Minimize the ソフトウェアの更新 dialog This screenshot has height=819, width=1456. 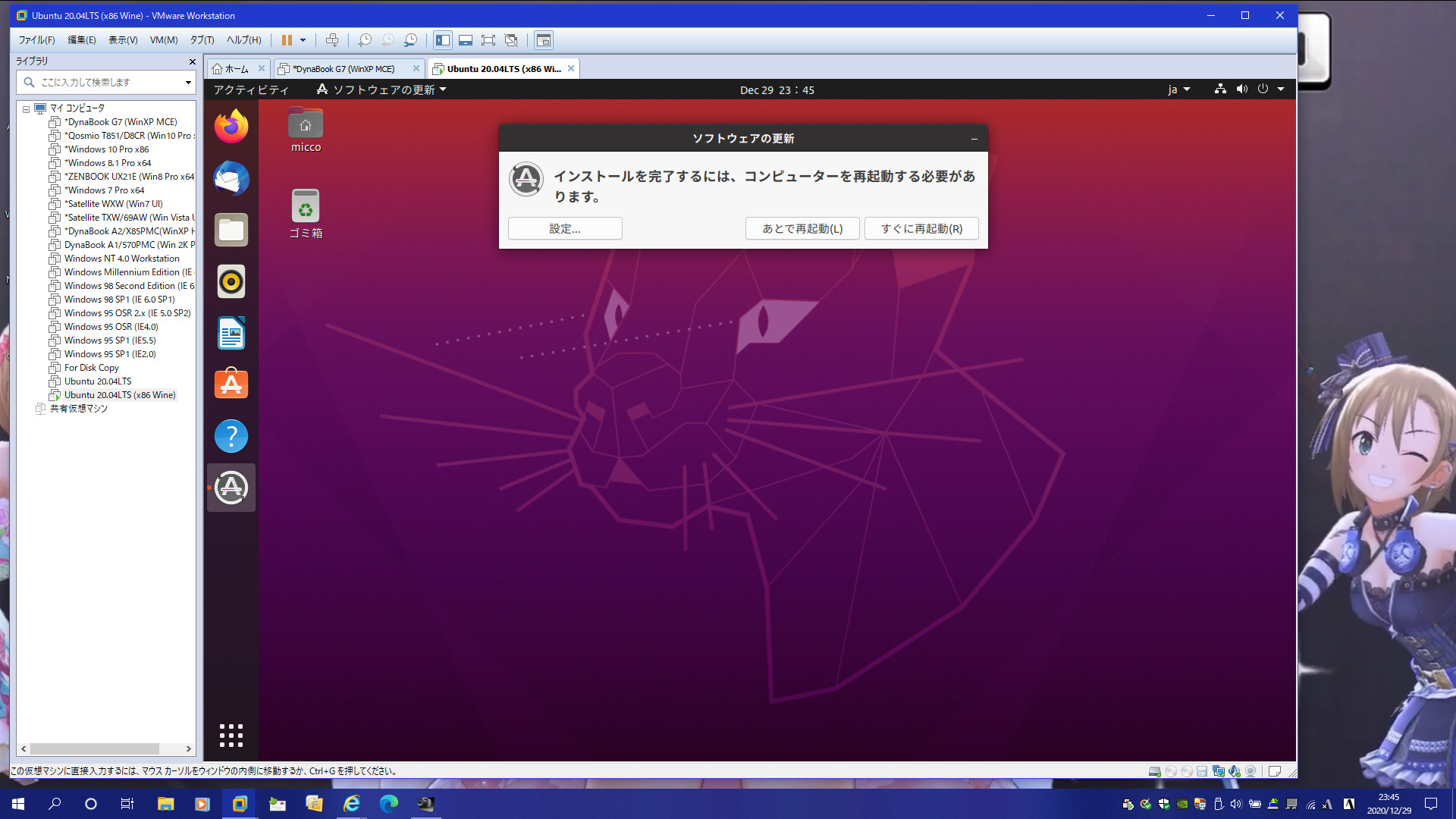point(974,139)
